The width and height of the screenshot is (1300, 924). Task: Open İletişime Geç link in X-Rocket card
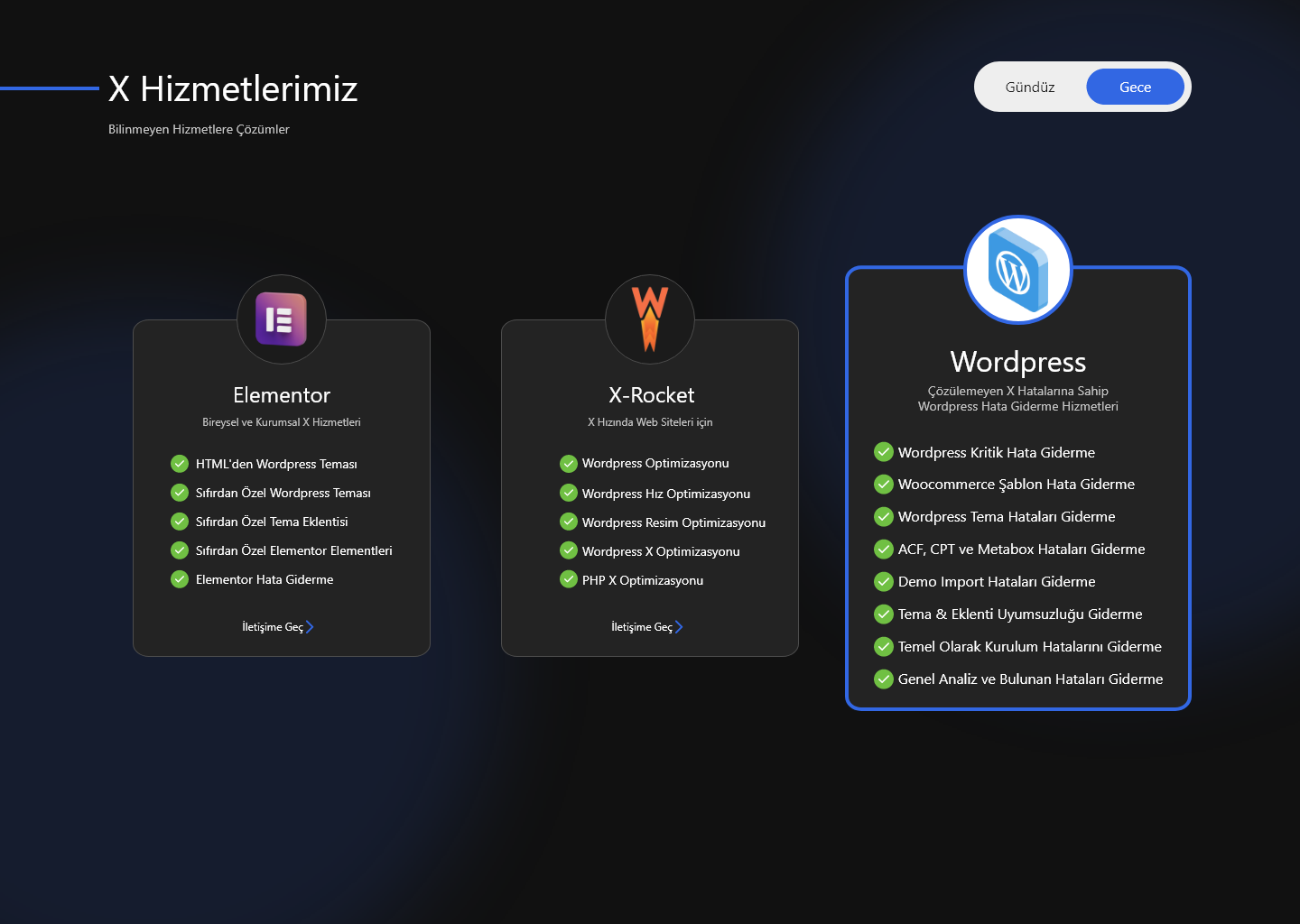[x=642, y=627]
